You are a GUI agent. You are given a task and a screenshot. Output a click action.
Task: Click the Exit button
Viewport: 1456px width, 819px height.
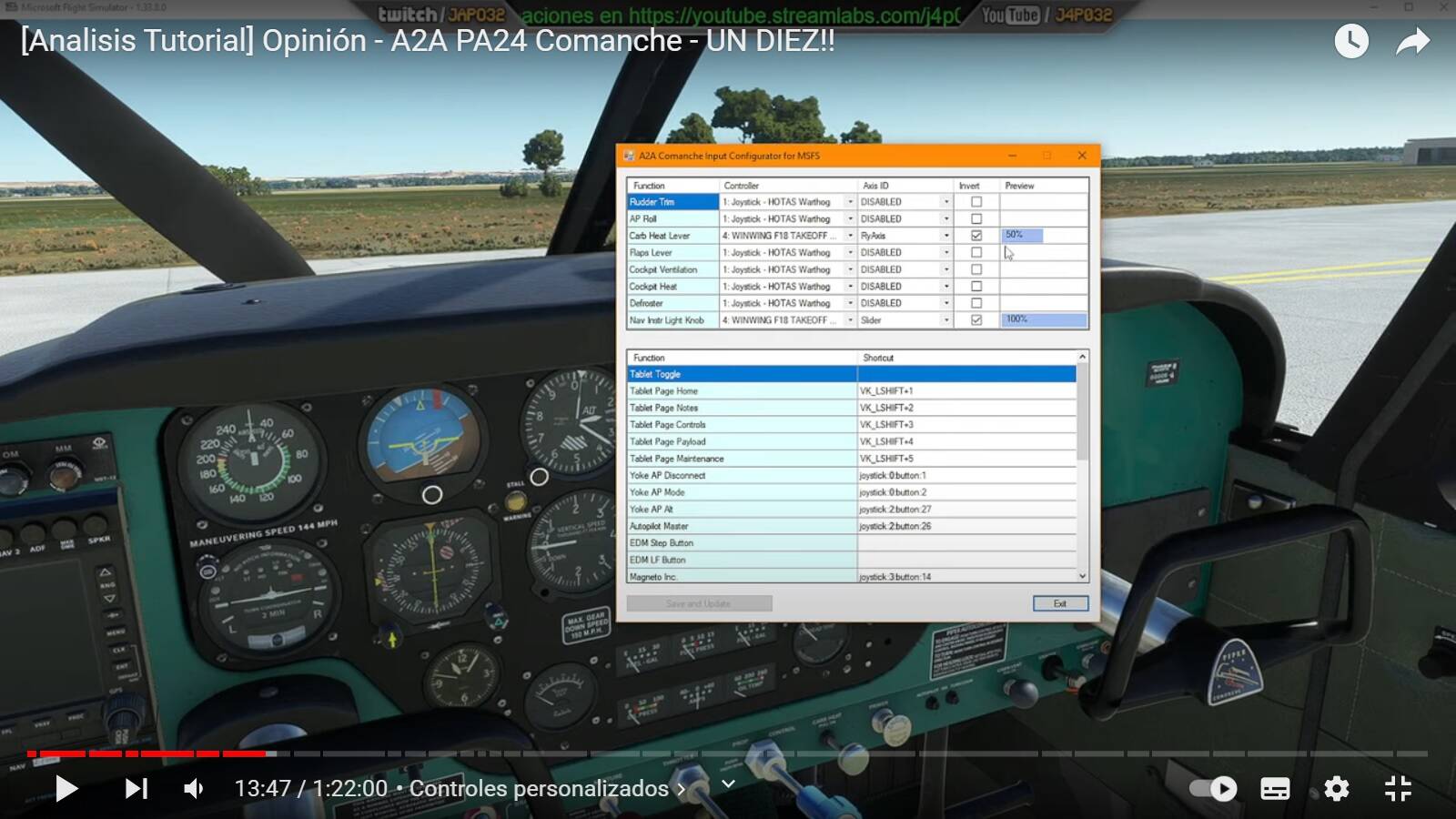(x=1060, y=603)
